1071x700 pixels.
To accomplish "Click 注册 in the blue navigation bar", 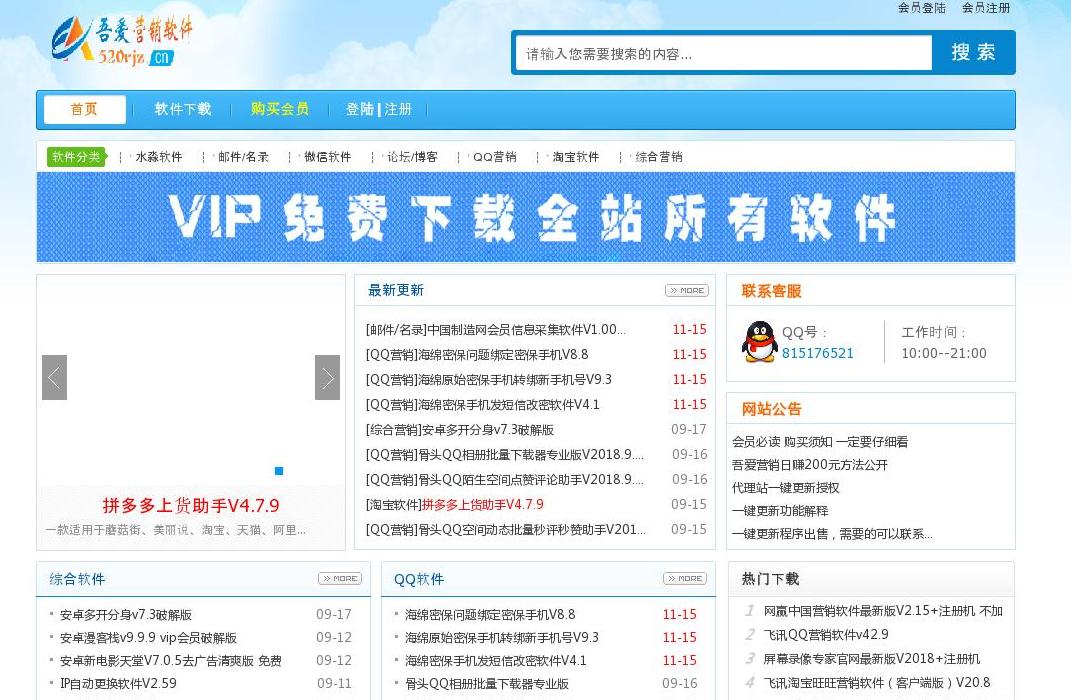I will (398, 109).
